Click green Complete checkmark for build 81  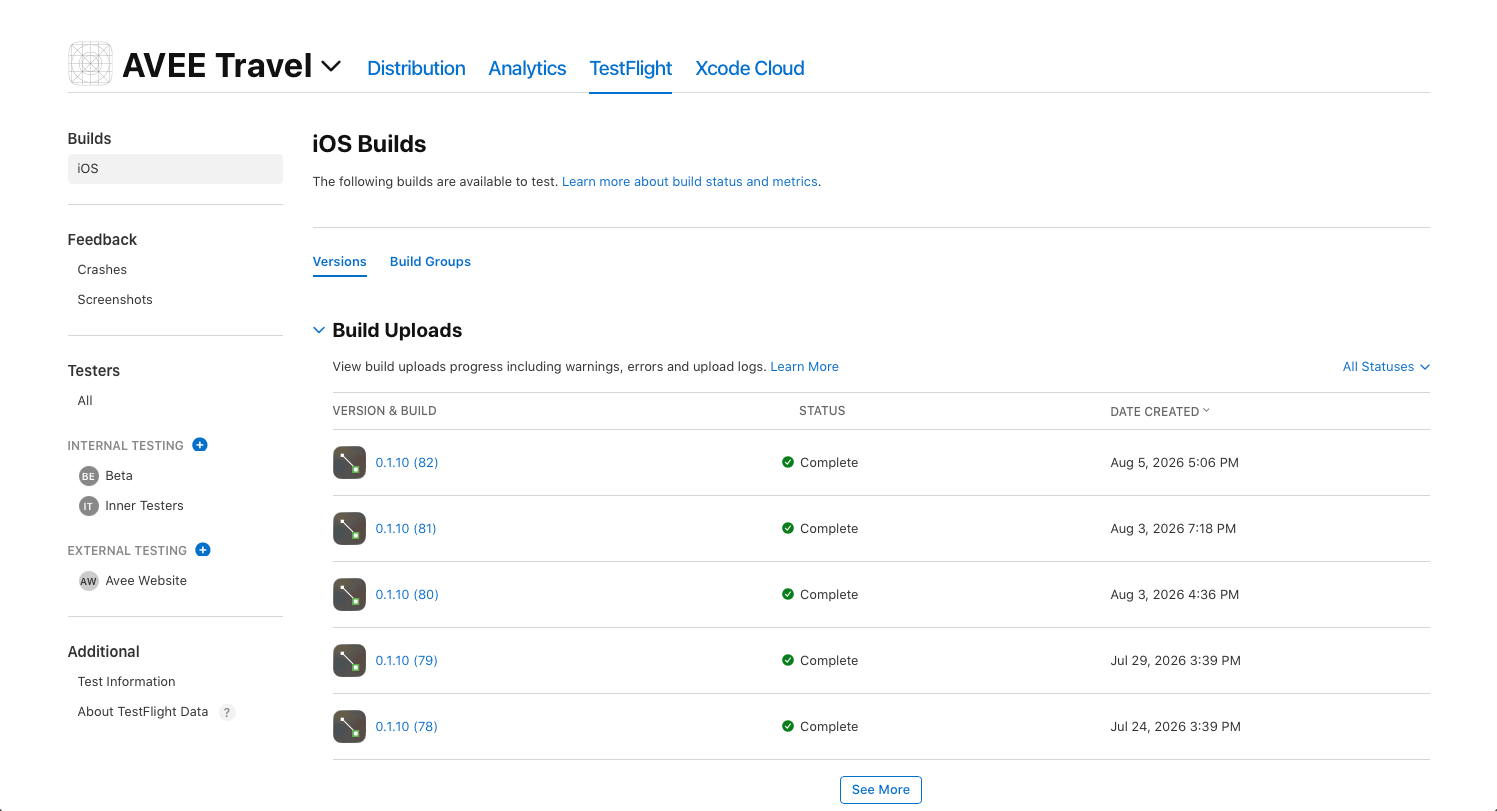[788, 528]
